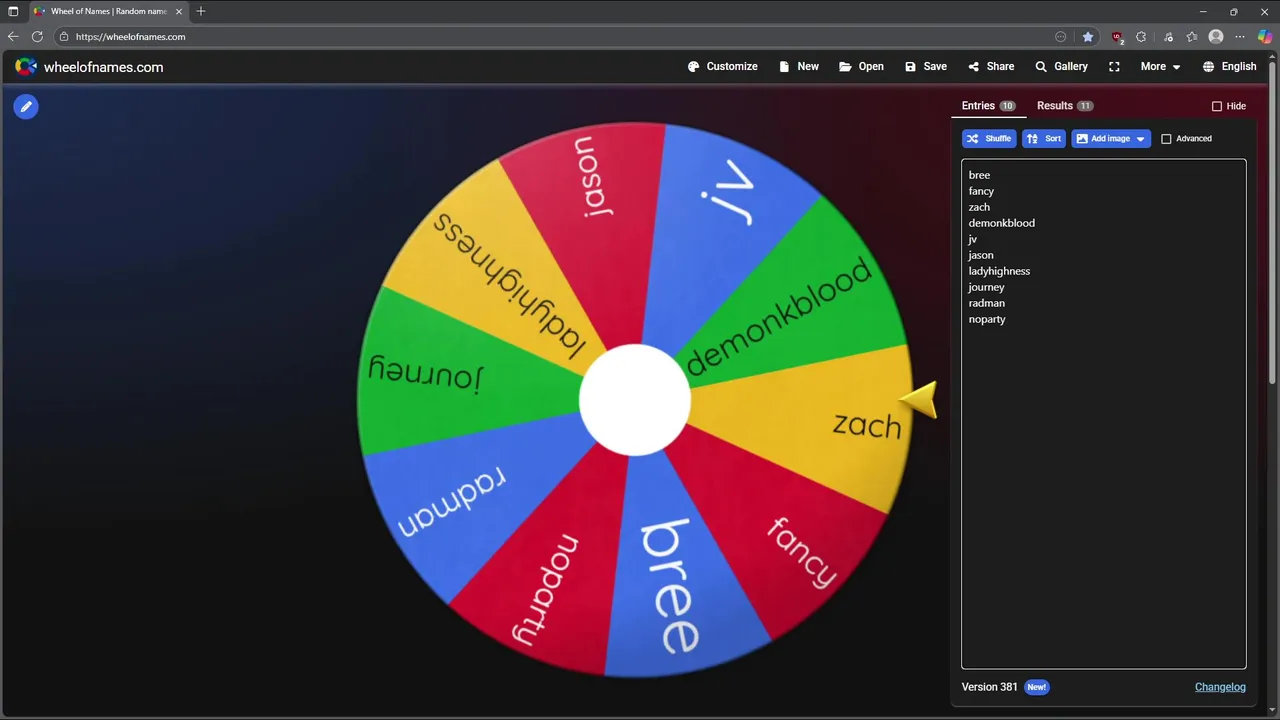Viewport: 1280px width, 720px height.
Task: Share the wheel
Action: coord(991,67)
